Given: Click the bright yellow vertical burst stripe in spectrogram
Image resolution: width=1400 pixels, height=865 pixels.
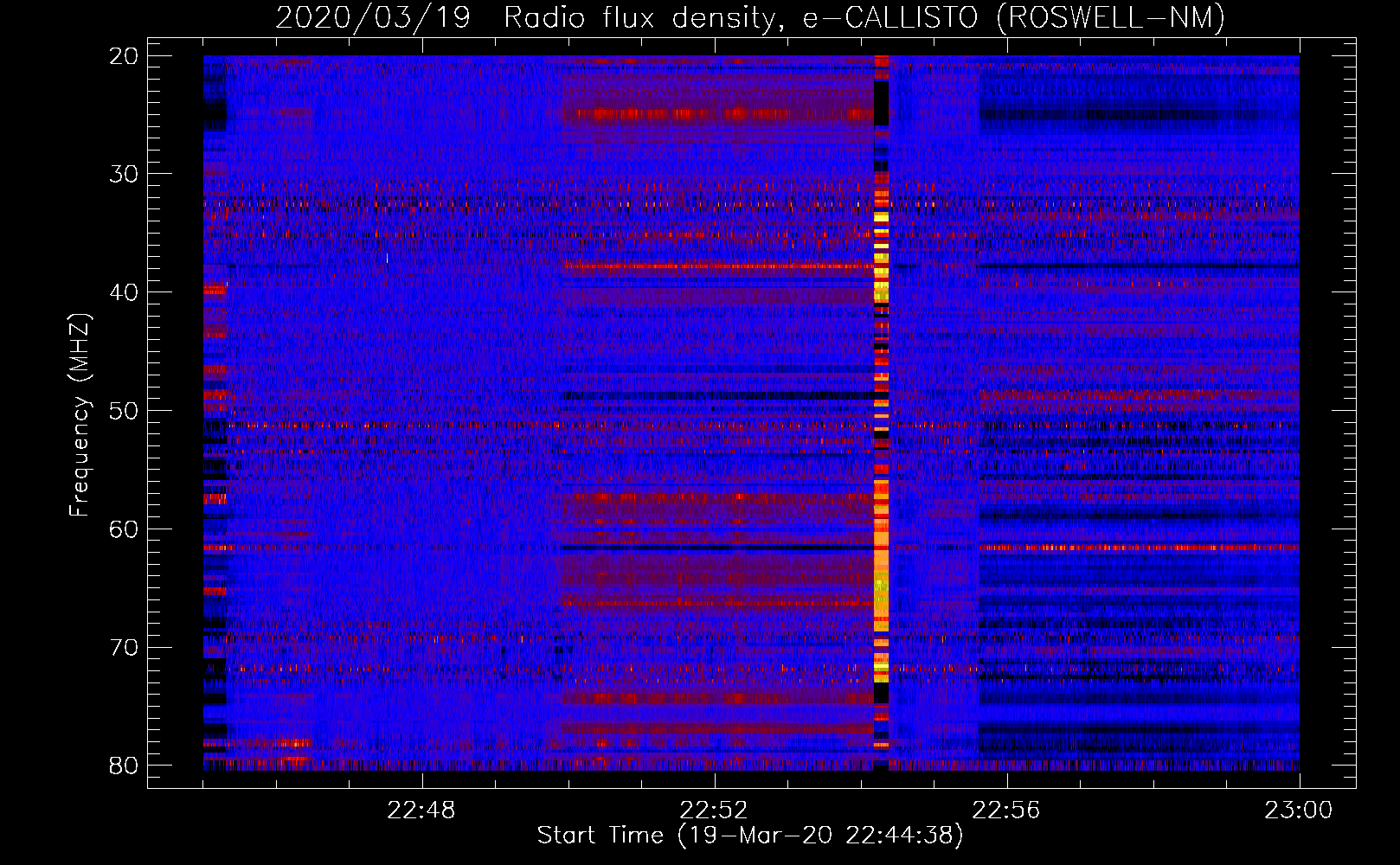Looking at the screenshot, I should coord(881,413).
